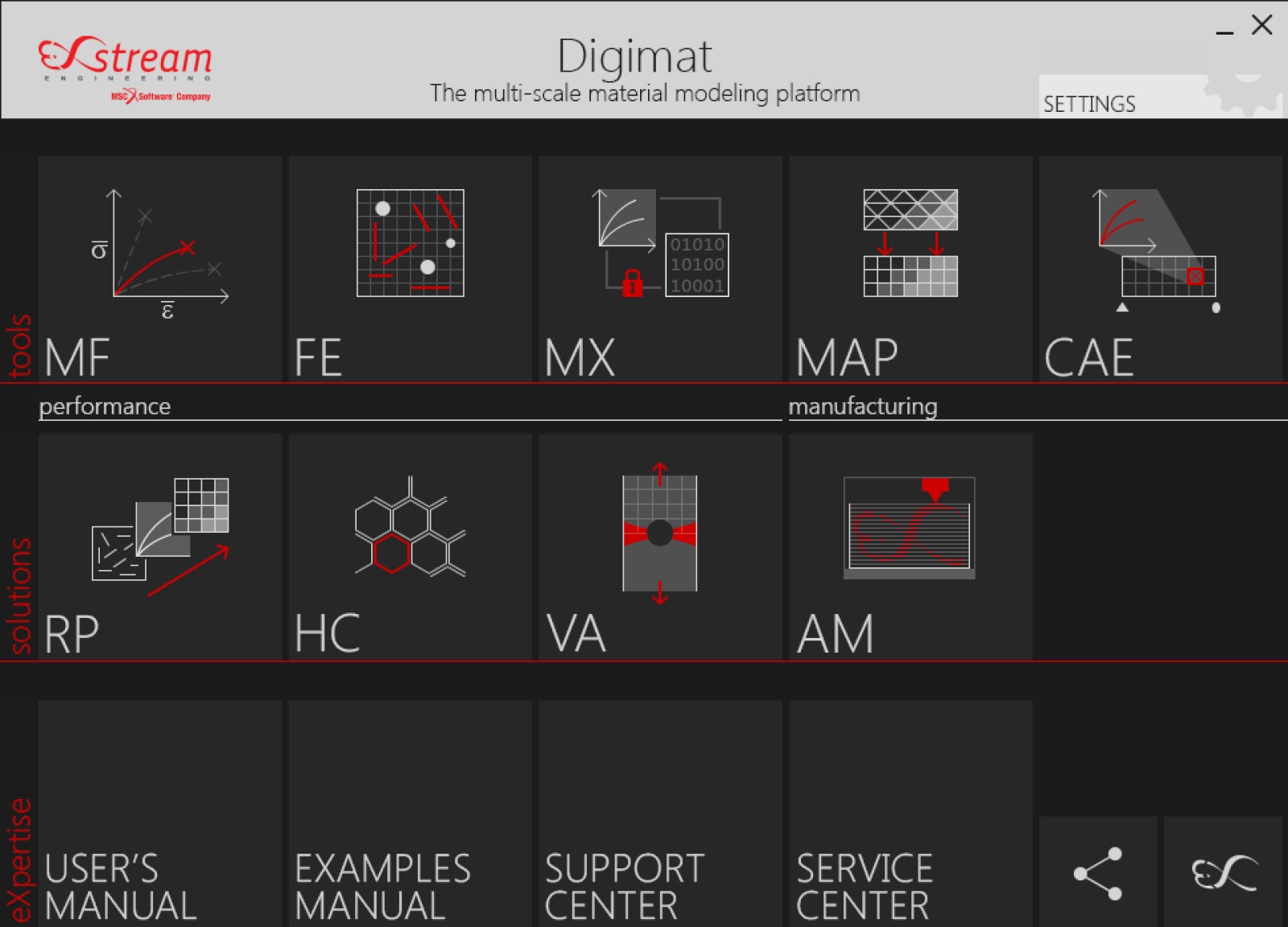Open the e-Xstream logo tile at bottom
This screenshot has height=927, width=1288.
click(1224, 872)
